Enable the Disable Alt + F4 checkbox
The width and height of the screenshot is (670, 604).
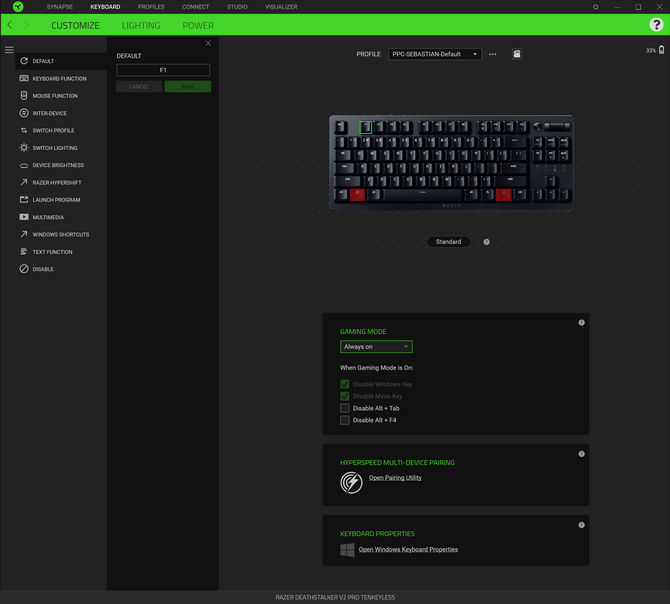point(344,420)
